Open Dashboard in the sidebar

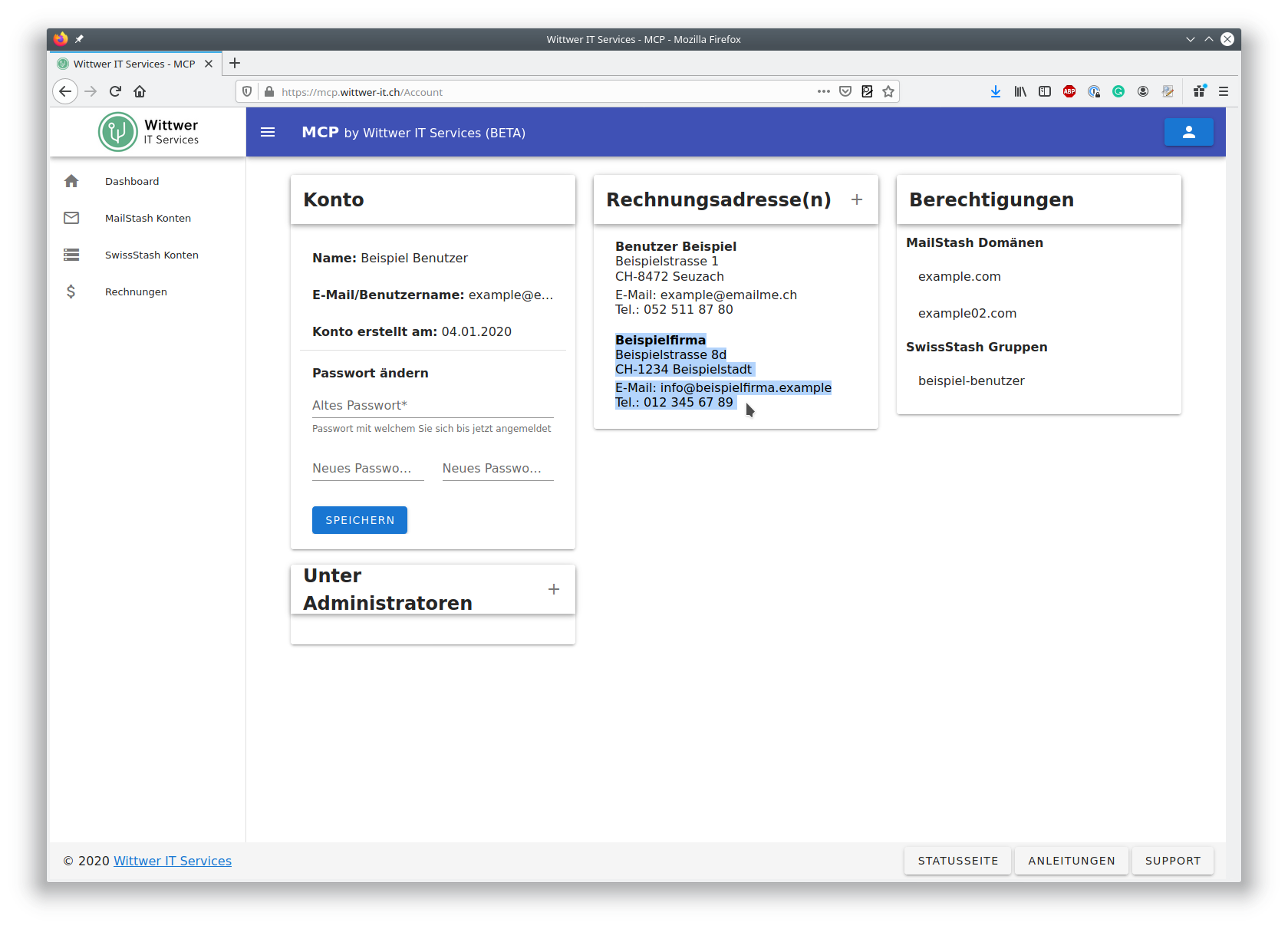[x=132, y=181]
